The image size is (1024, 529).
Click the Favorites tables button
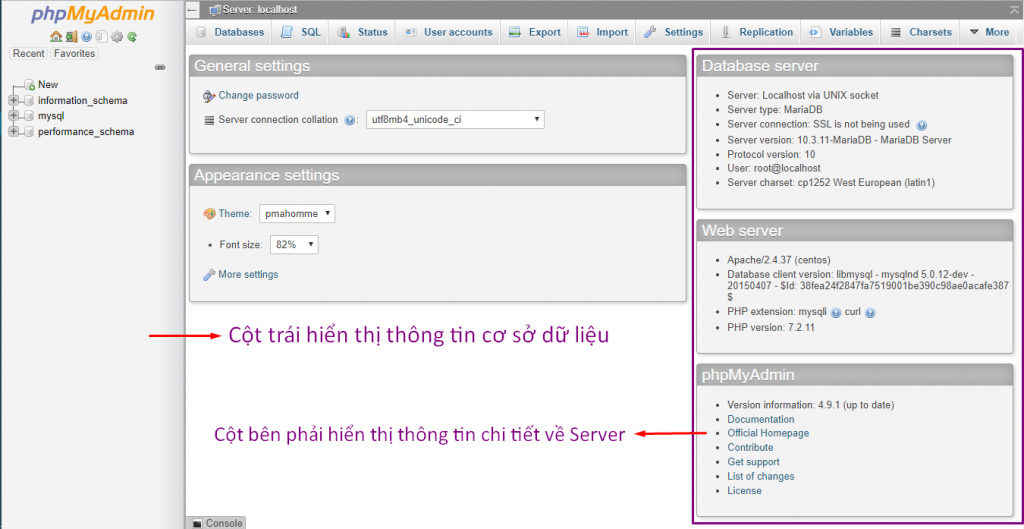click(x=74, y=54)
